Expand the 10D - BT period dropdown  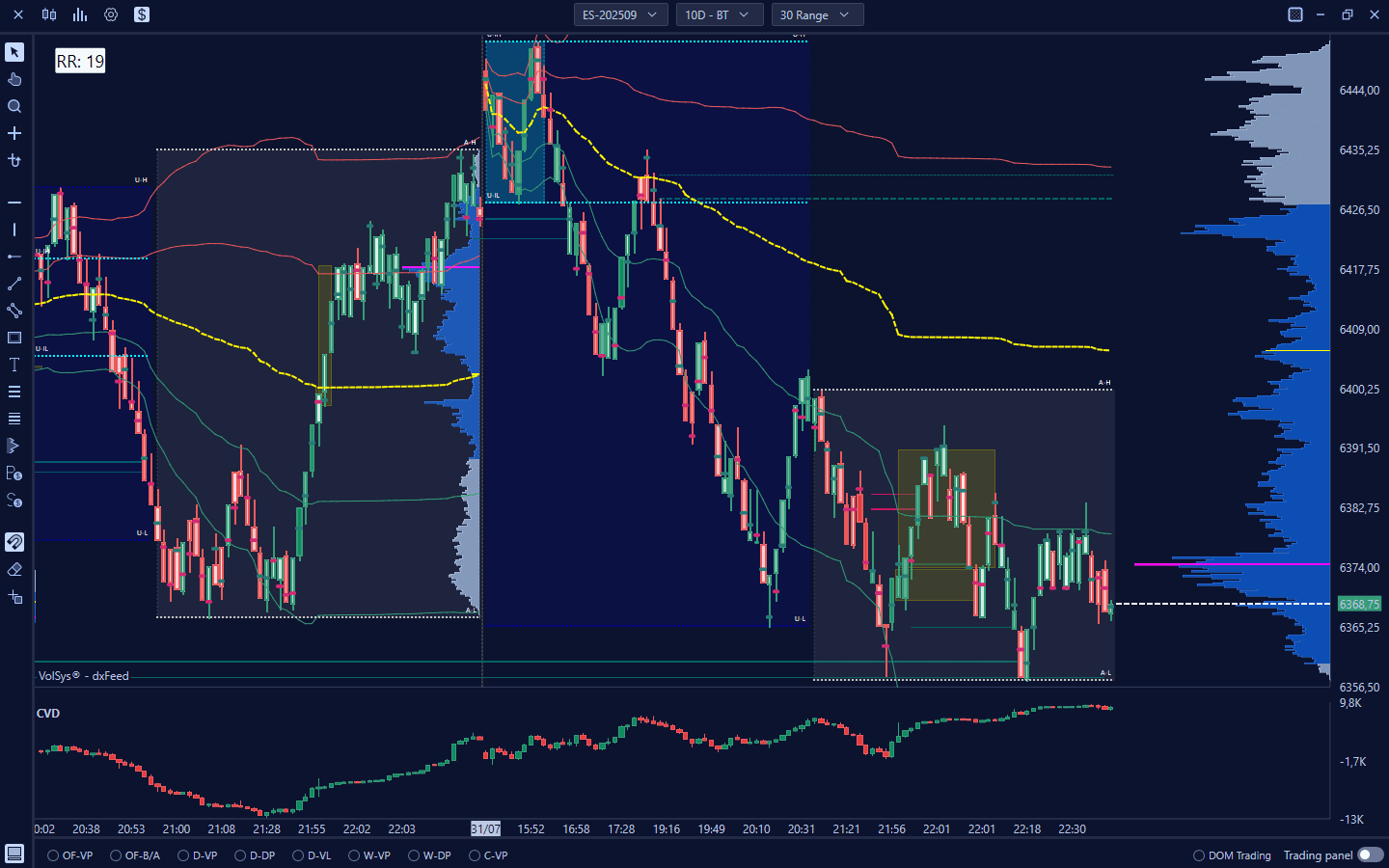pyautogui.click(x=717, y=14)
